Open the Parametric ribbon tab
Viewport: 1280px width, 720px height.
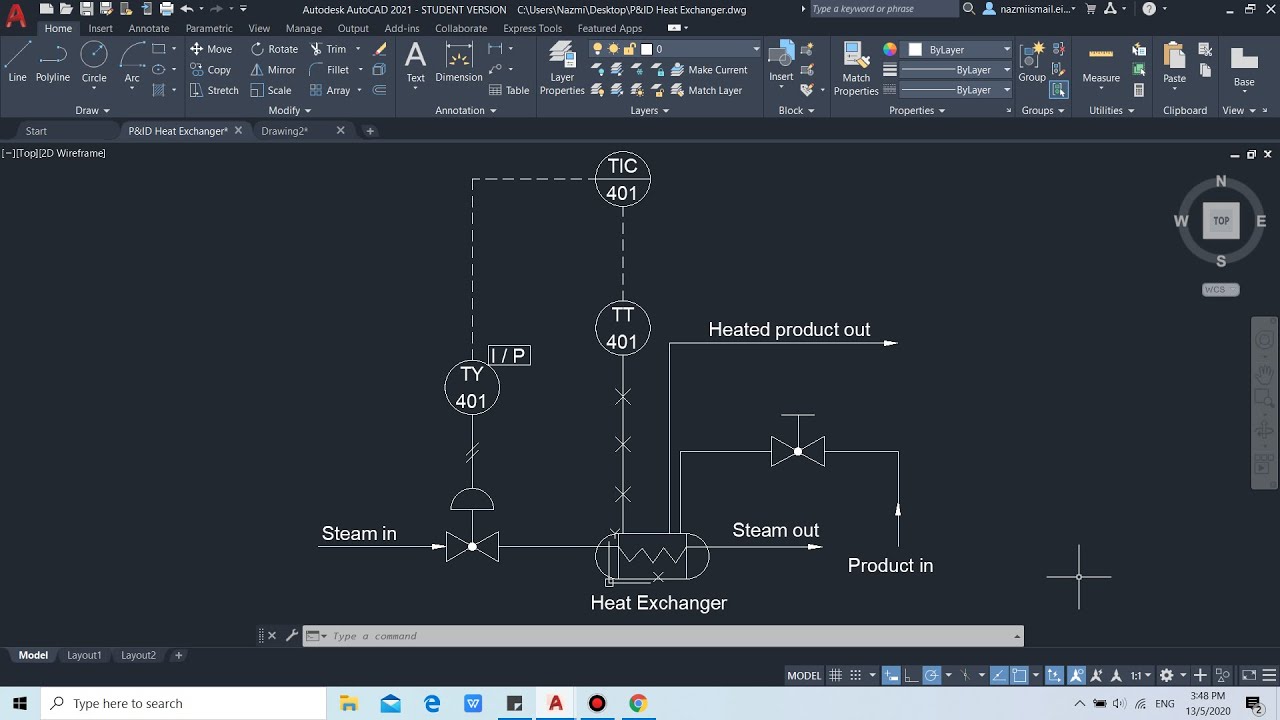click(x=209, y=28)
